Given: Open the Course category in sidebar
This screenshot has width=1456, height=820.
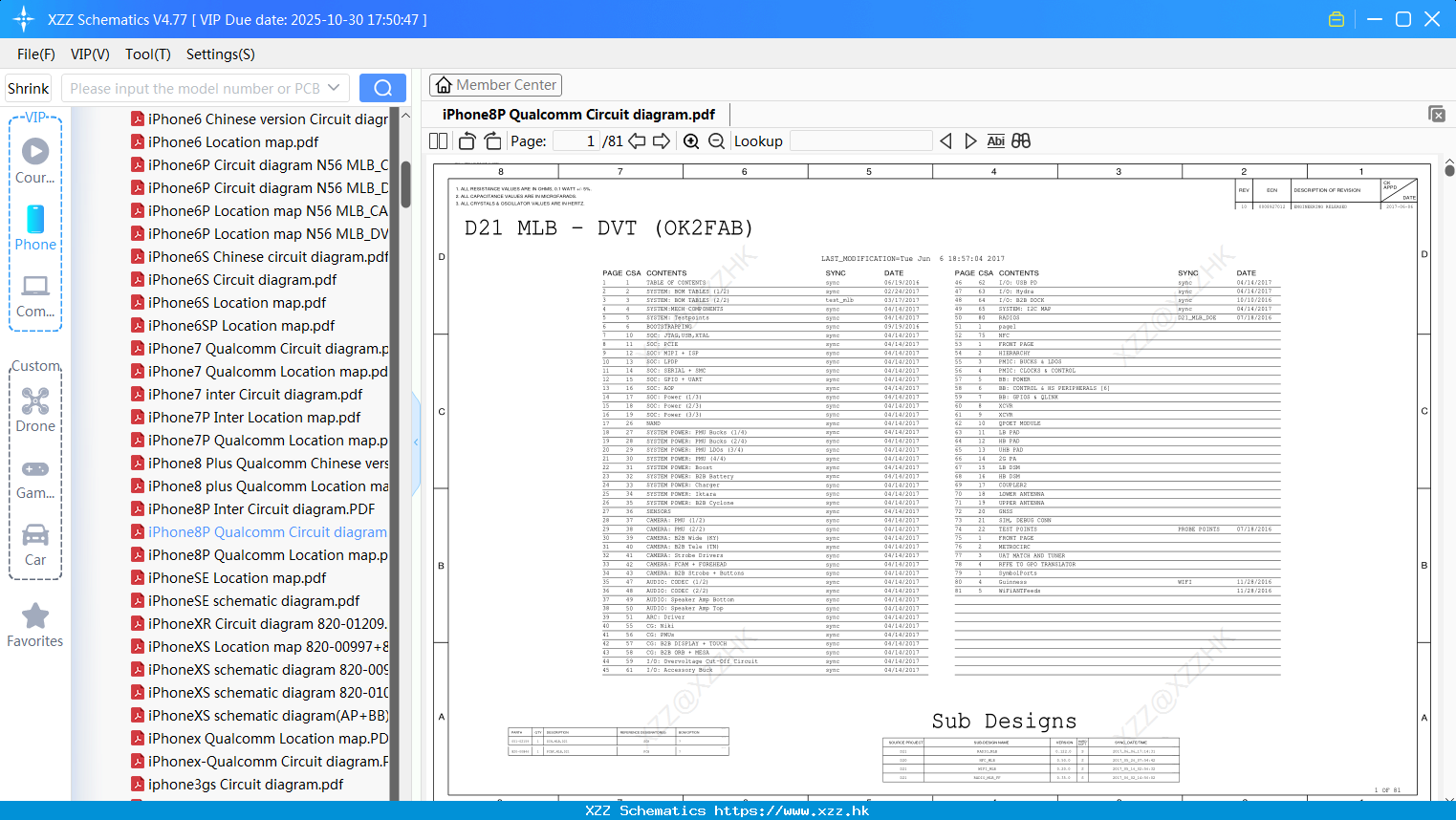Looking at the screenshot, I should (35, 161).
